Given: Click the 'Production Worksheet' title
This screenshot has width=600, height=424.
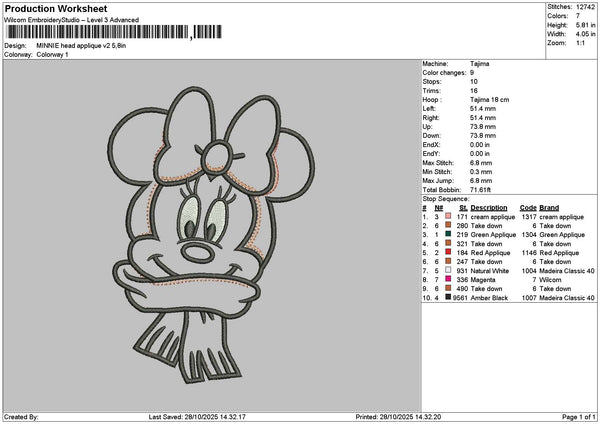Looking at the screenshot, I should (x=56, y=9).
